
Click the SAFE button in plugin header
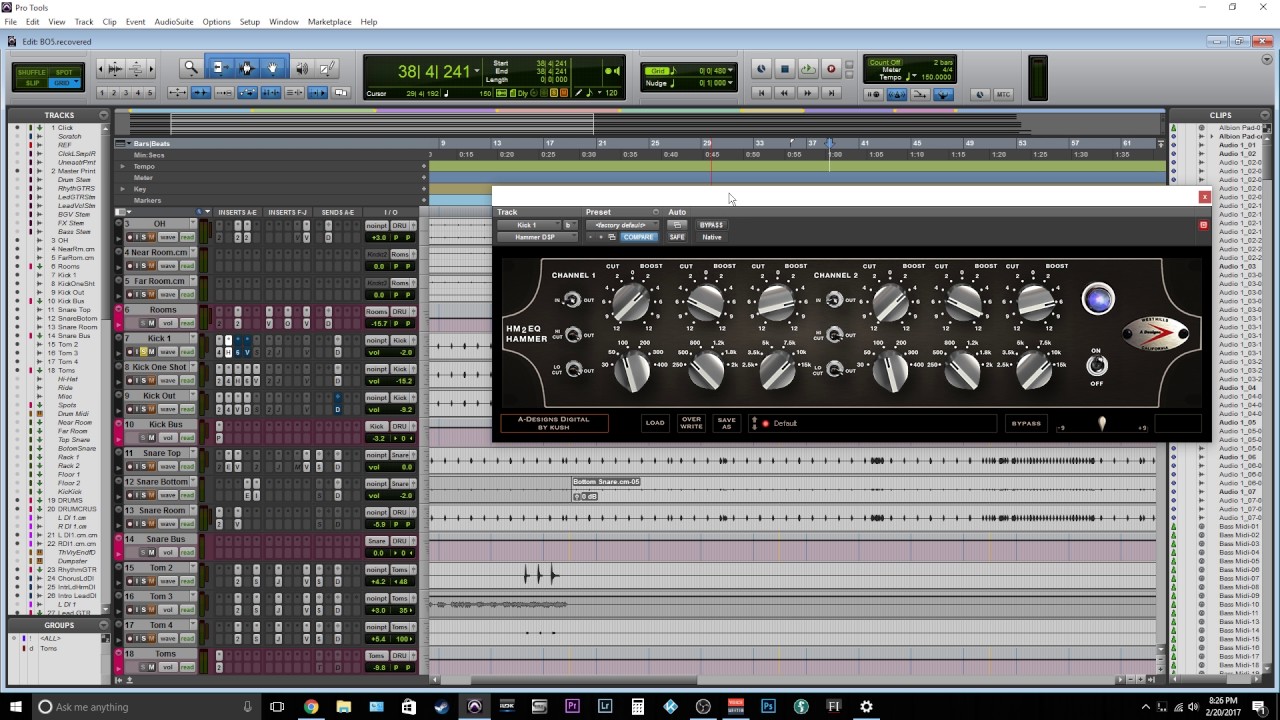point(677,237)
